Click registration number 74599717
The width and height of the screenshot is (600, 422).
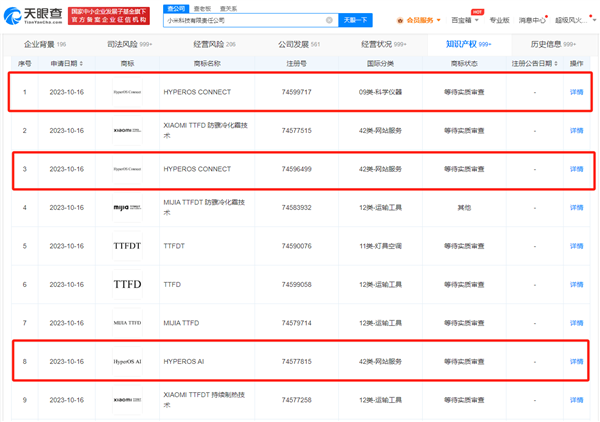point(297,92)
